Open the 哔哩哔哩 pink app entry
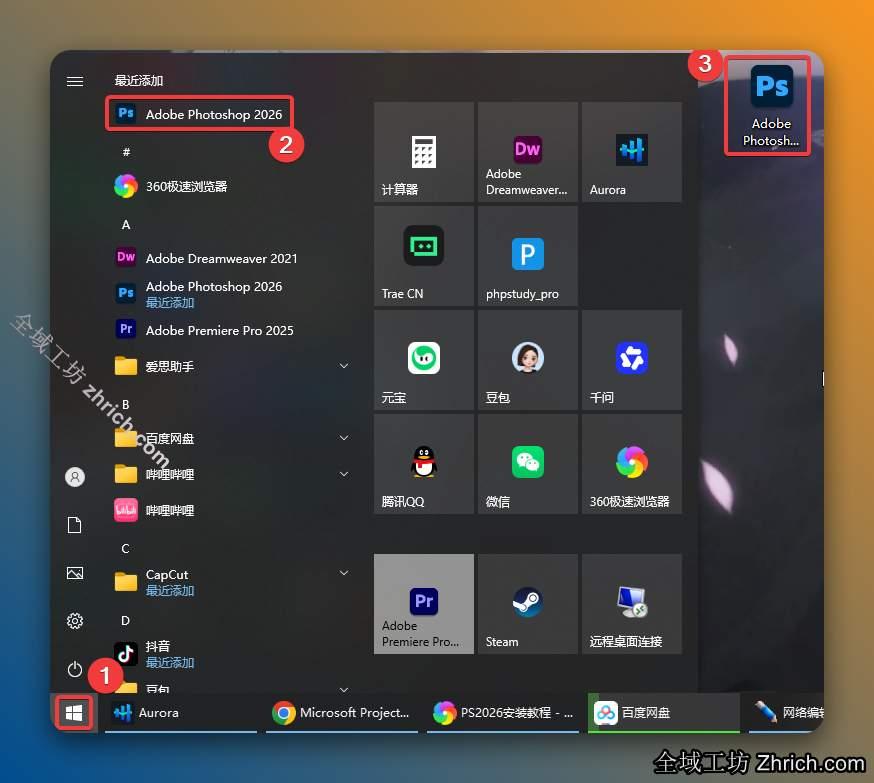 click(154, 510)
